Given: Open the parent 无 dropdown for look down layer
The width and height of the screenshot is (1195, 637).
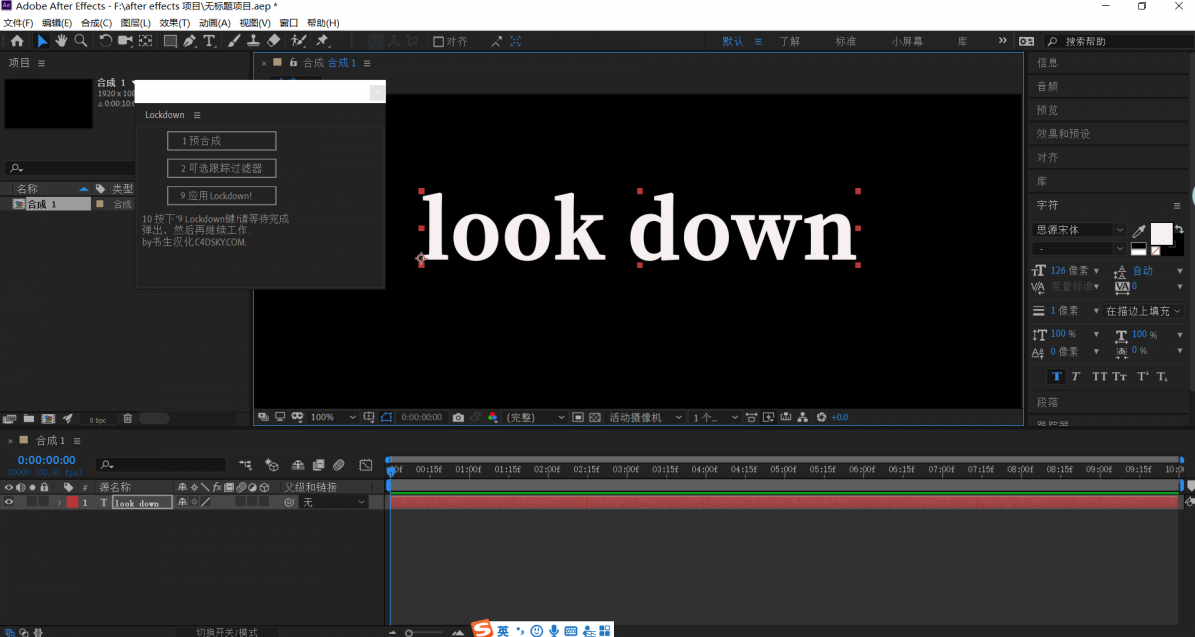Looking at the screenshot, I should [334, 502].
